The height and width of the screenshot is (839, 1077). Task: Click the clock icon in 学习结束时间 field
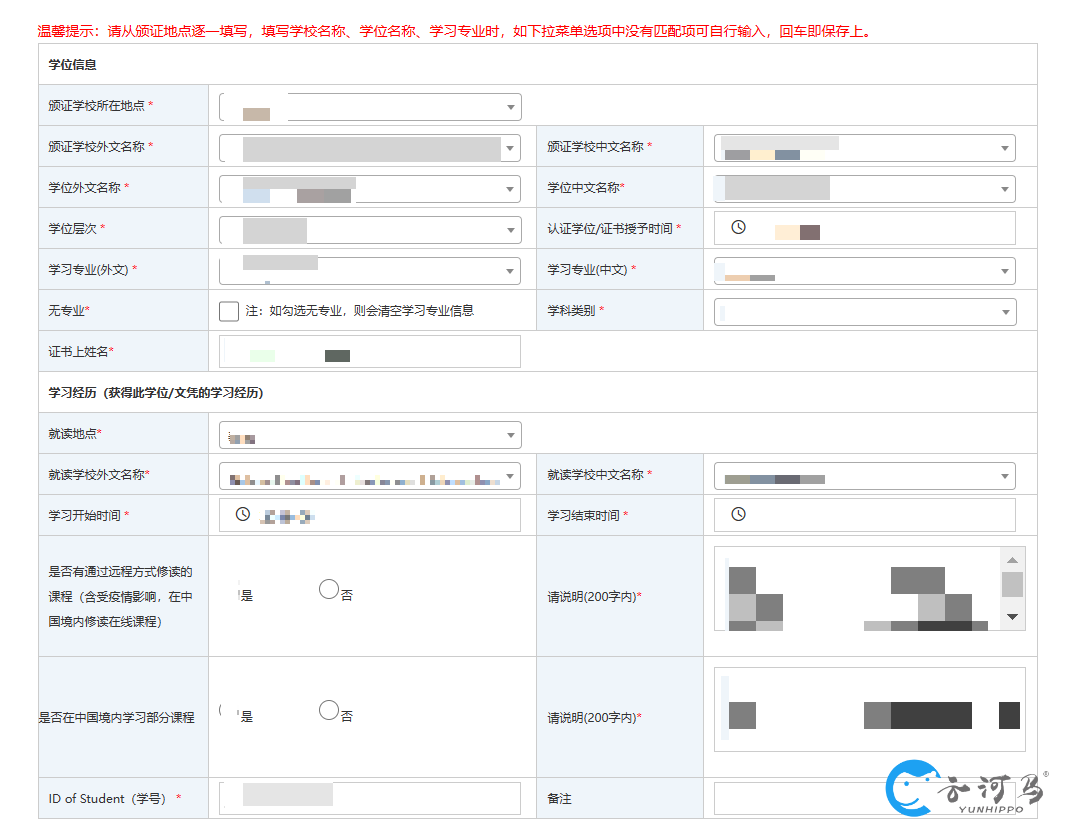738,515
